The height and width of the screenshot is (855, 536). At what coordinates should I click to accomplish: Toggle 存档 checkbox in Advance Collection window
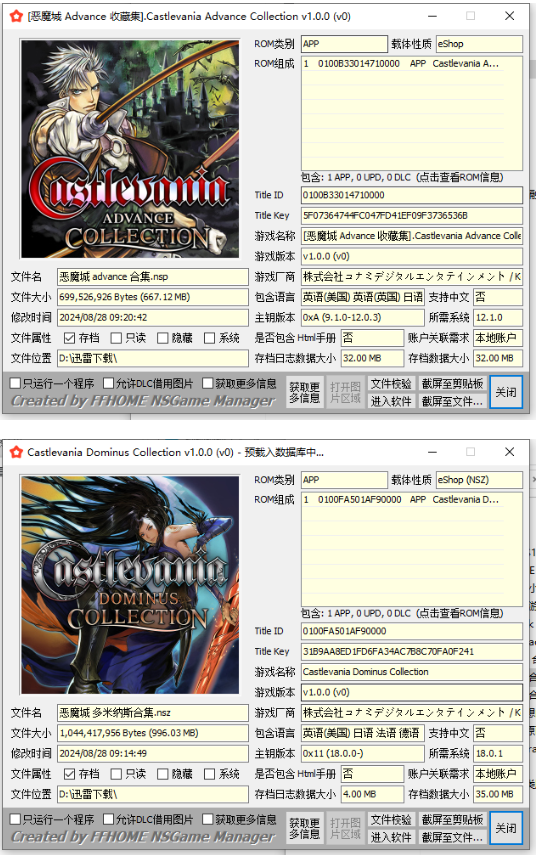coord(69,338)
